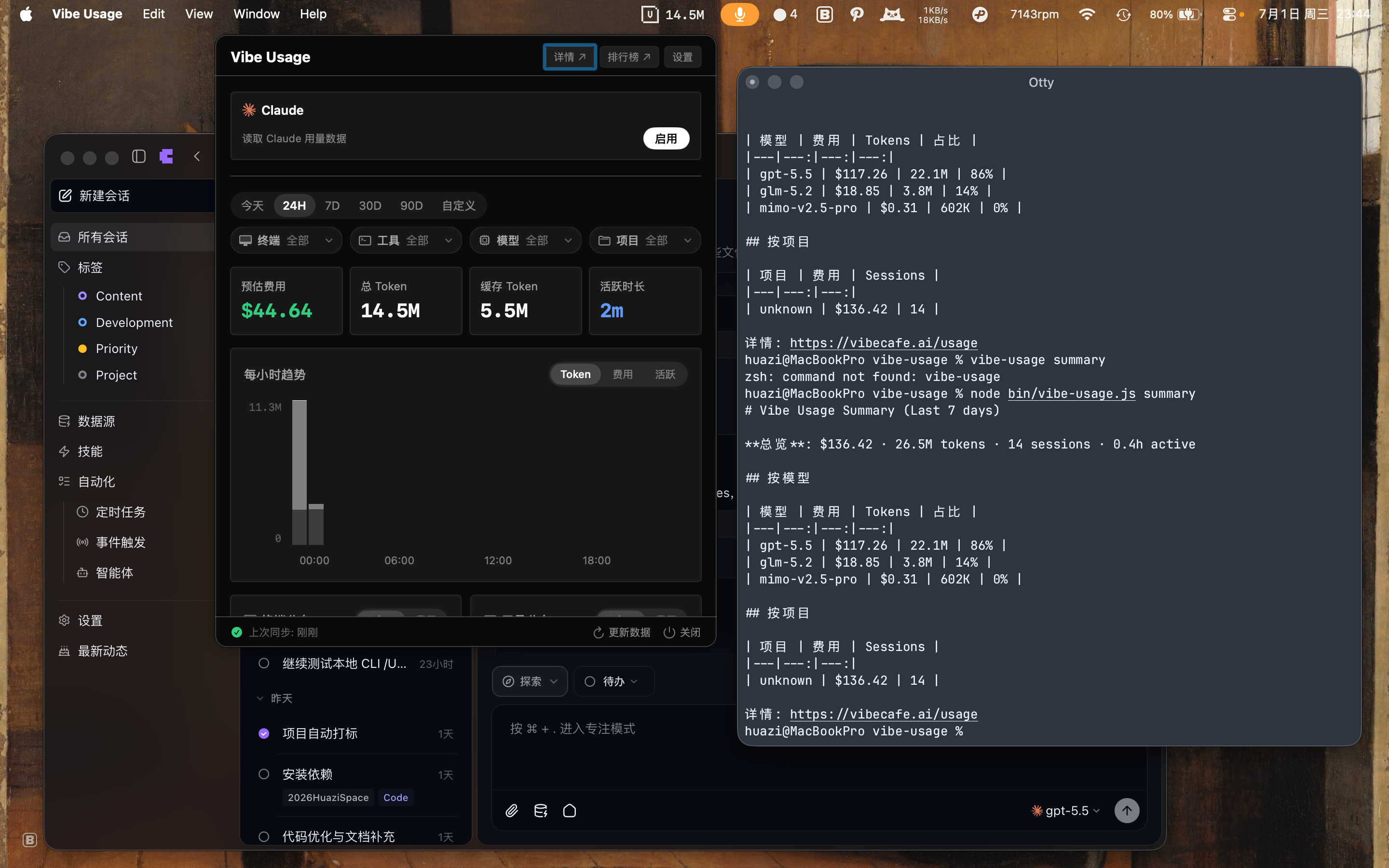The width and height of the screenshot is (1389, 868).
Task: Switch hourly trend chart to 费用
Action: pos(623,374)
